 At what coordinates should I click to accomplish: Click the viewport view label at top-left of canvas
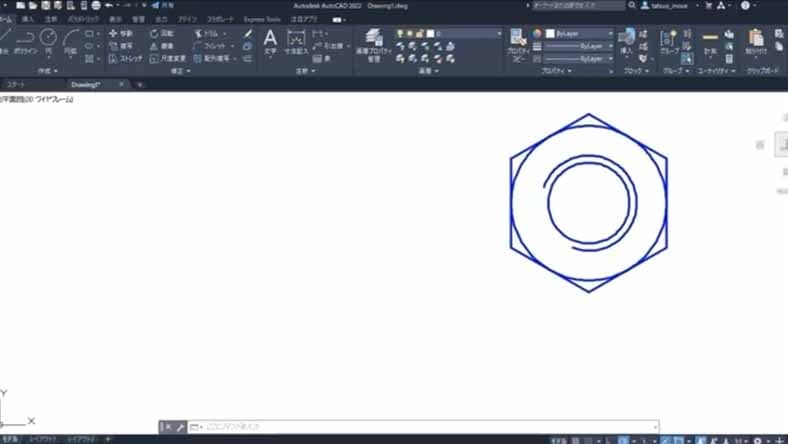(x=37, y=99)
